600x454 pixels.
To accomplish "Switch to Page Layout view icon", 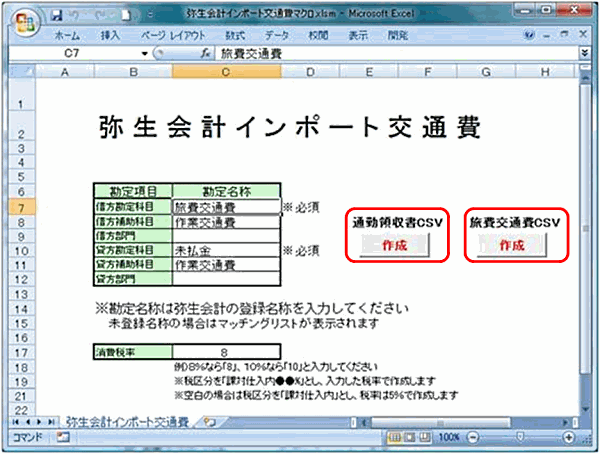I will (409, 437).
